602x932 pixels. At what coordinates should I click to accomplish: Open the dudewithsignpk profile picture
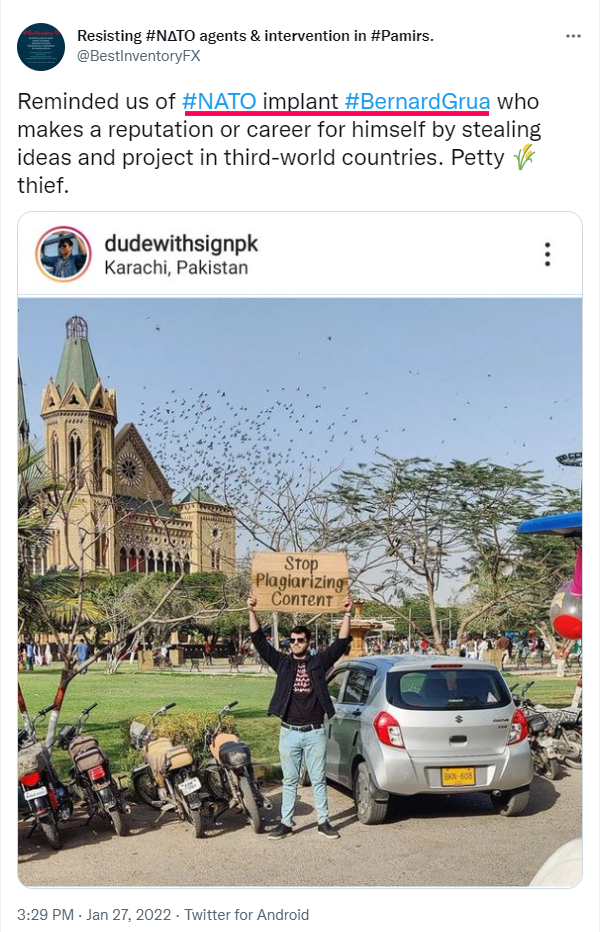click(x=64, y=254)
